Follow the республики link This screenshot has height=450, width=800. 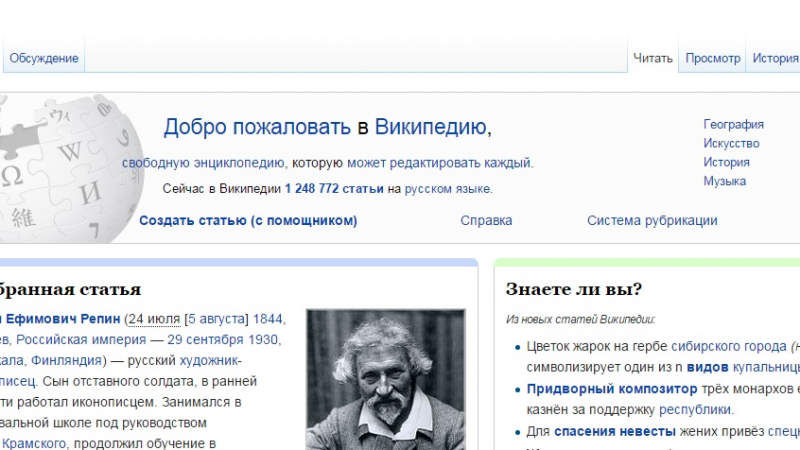click(695, 410)
